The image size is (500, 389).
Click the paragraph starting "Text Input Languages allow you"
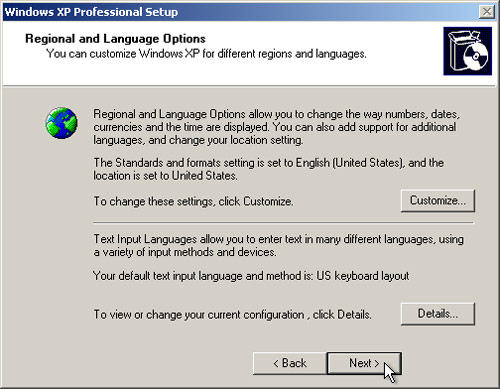point(278,246)
